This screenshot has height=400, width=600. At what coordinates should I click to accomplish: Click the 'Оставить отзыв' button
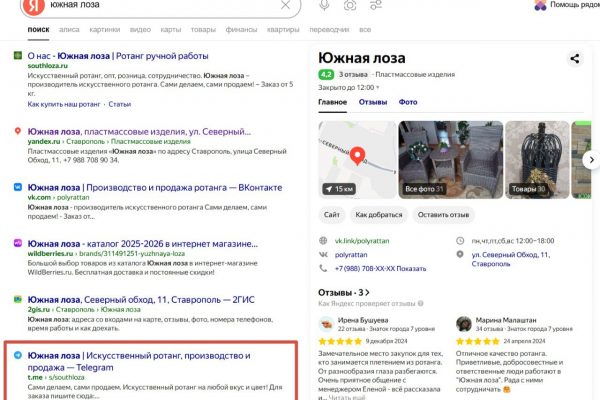pos(443,215)
